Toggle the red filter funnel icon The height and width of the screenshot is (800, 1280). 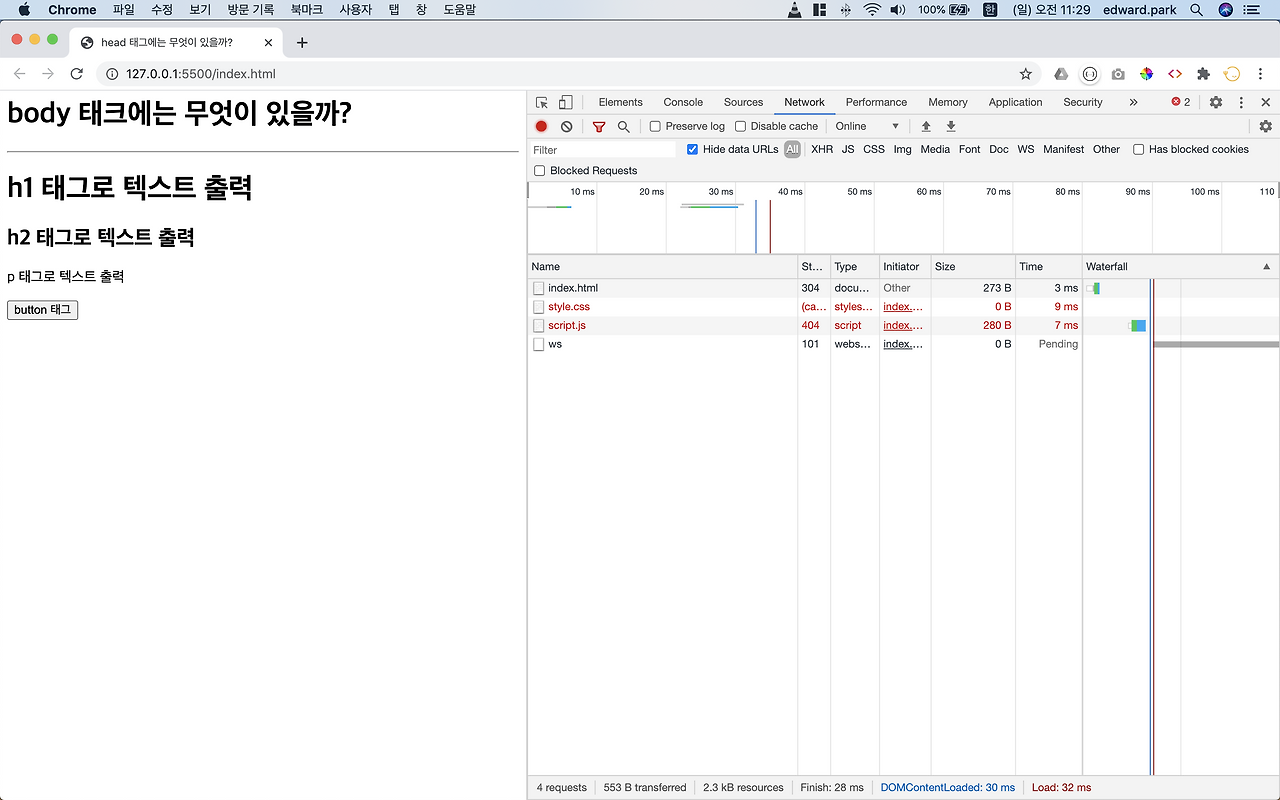coord(599,127)
